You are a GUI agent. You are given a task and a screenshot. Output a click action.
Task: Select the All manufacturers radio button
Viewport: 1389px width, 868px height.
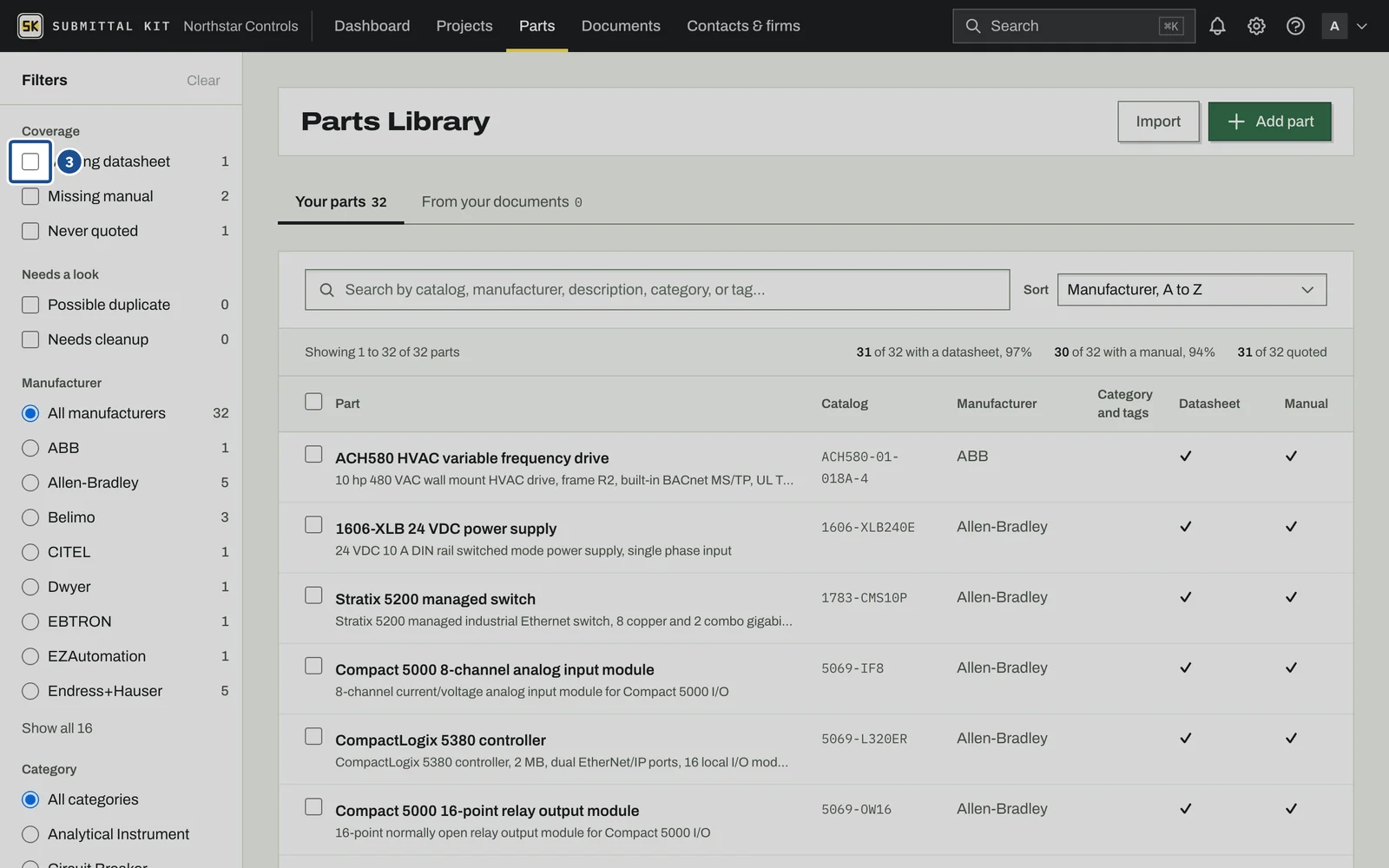click(x=30, y=413)
